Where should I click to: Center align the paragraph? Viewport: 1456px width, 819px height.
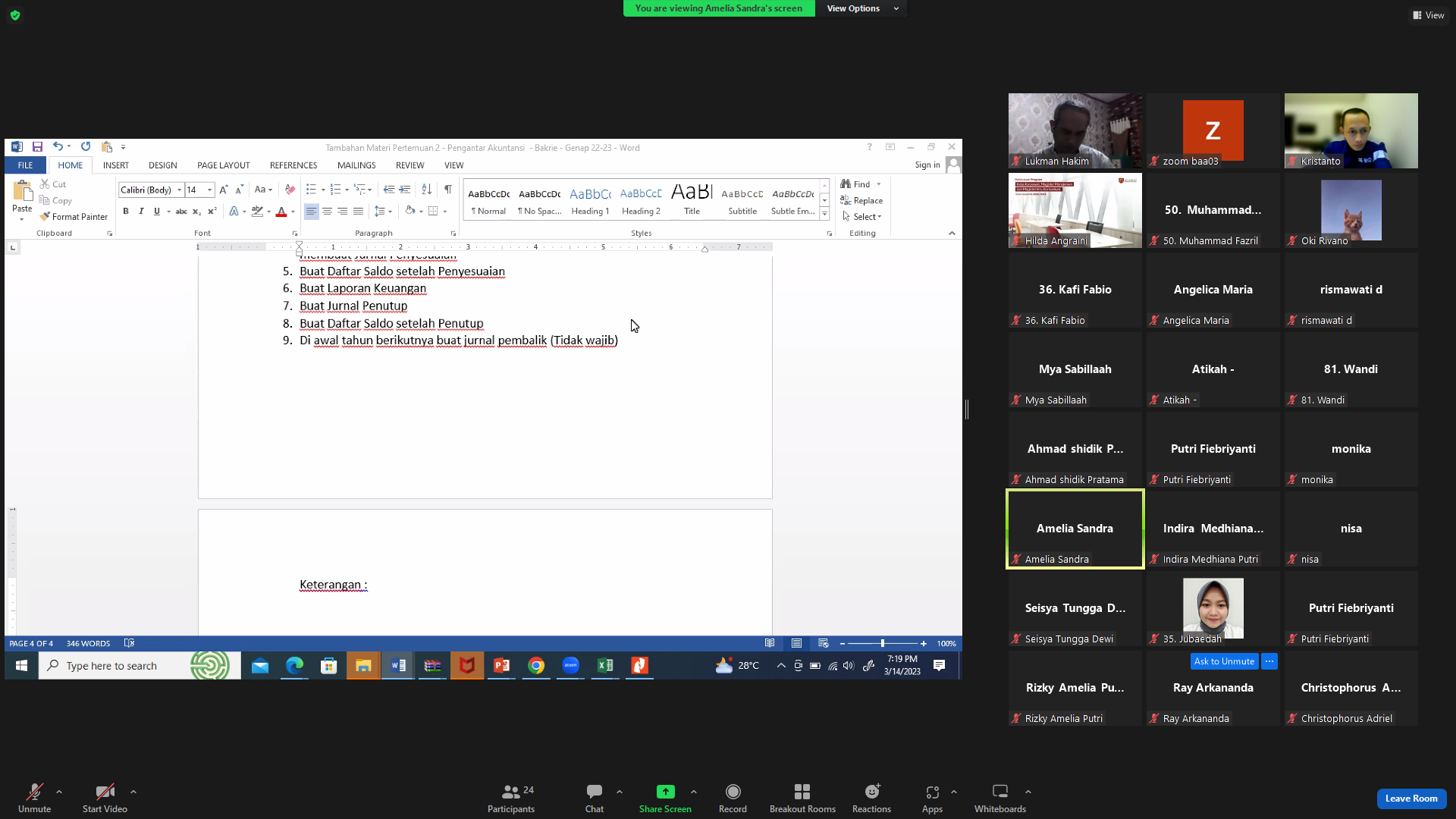pos(327,212)
